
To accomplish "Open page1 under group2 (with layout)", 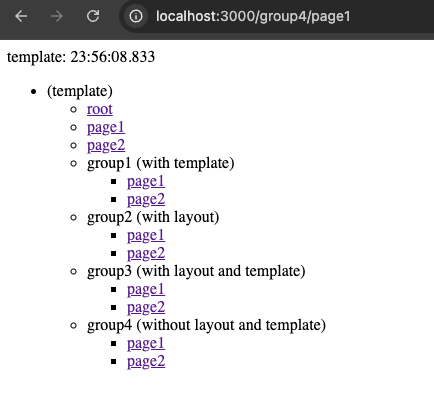I will [x=146, y=235].
